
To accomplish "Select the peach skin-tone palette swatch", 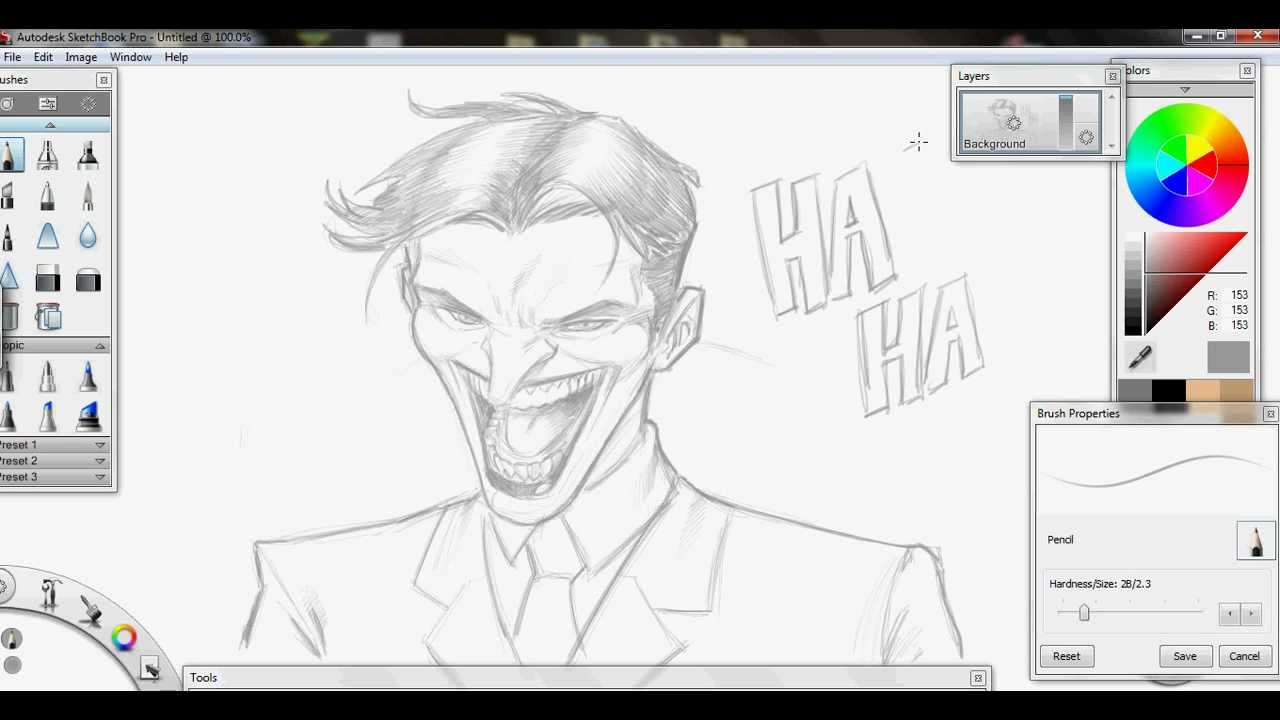I will [1203, 391].
